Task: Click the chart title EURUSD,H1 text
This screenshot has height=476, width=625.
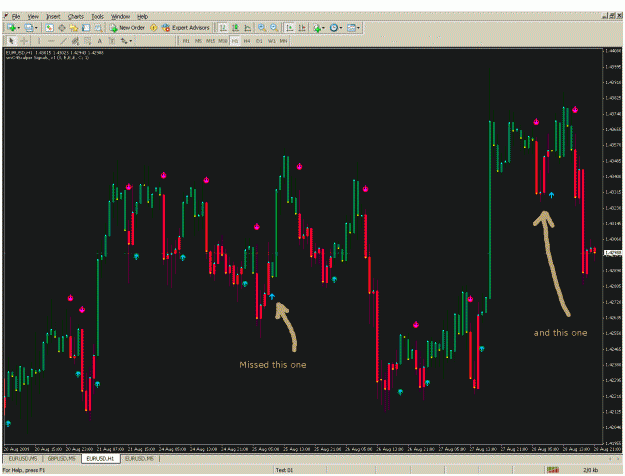Action: click(x=20, y=53)
